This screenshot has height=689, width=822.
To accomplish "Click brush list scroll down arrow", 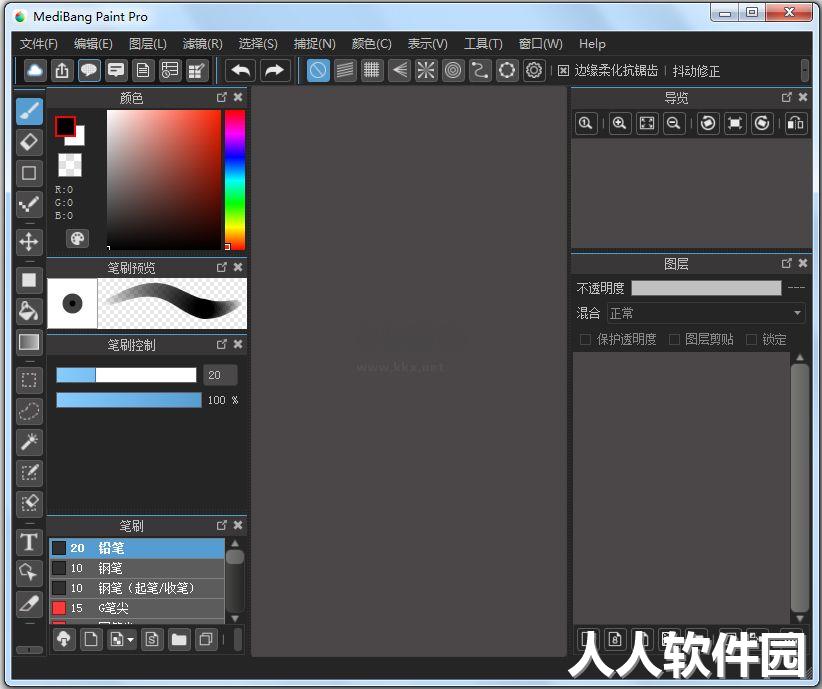I will [x=235, y=618].
